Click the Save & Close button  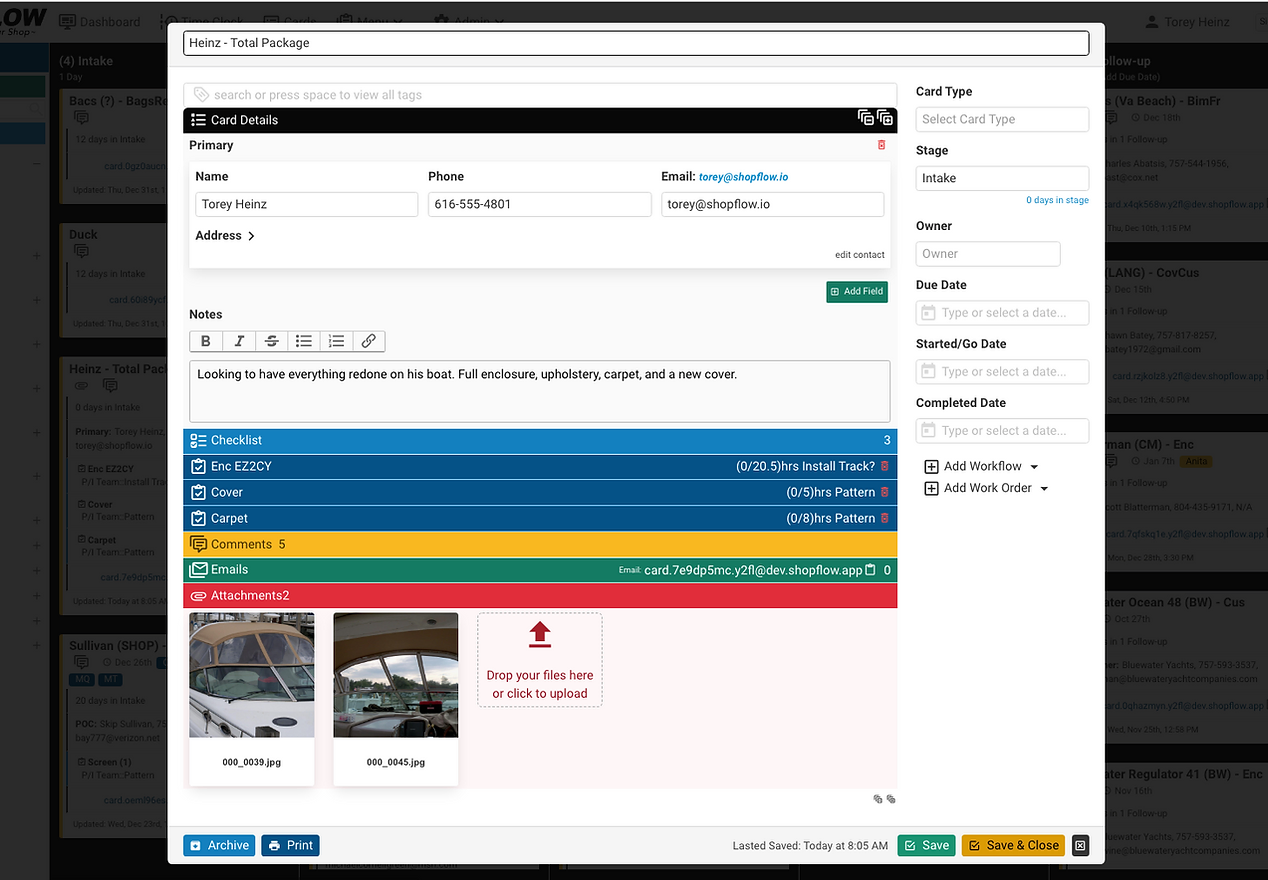[x=1013, y=845]
